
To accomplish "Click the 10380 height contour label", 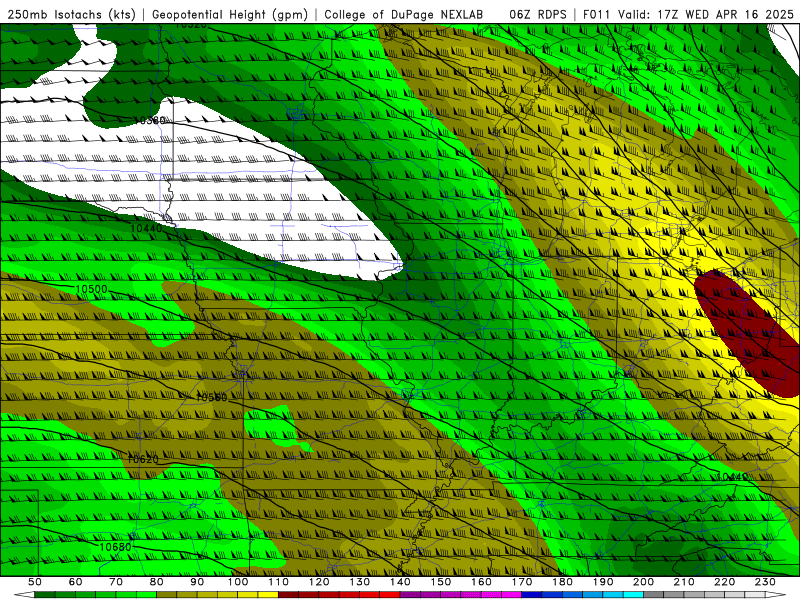I will (x=149, y=120).
